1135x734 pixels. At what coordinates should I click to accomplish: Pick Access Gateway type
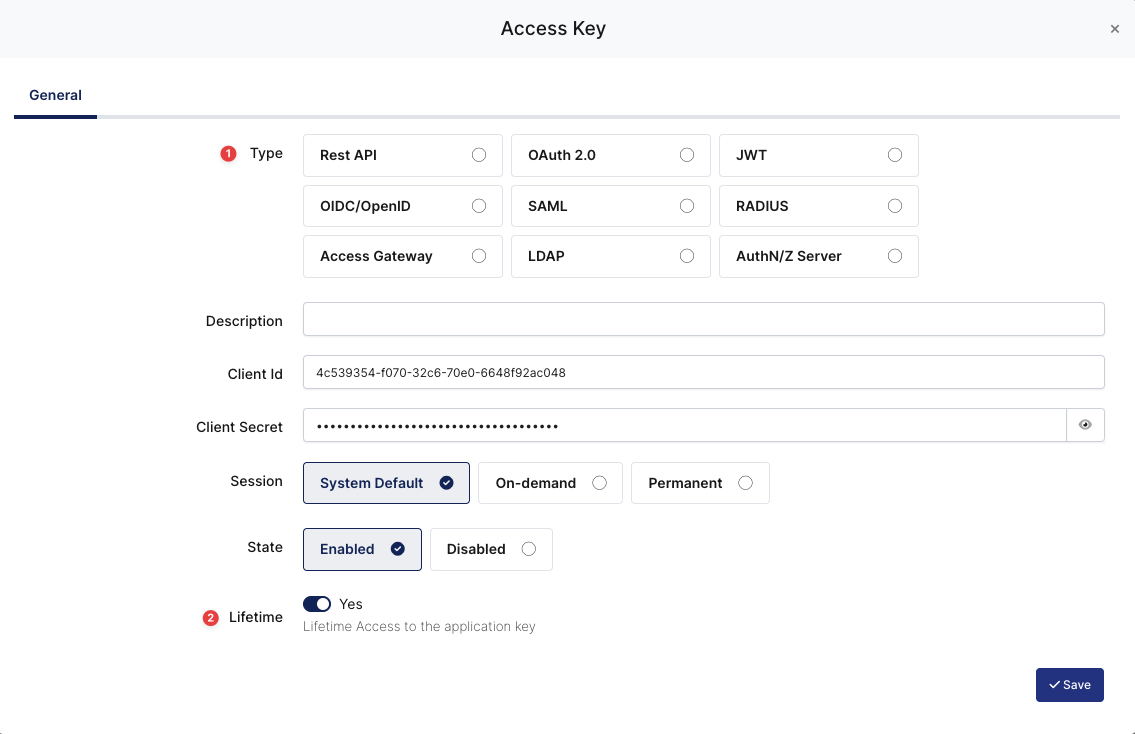(402, 256)
